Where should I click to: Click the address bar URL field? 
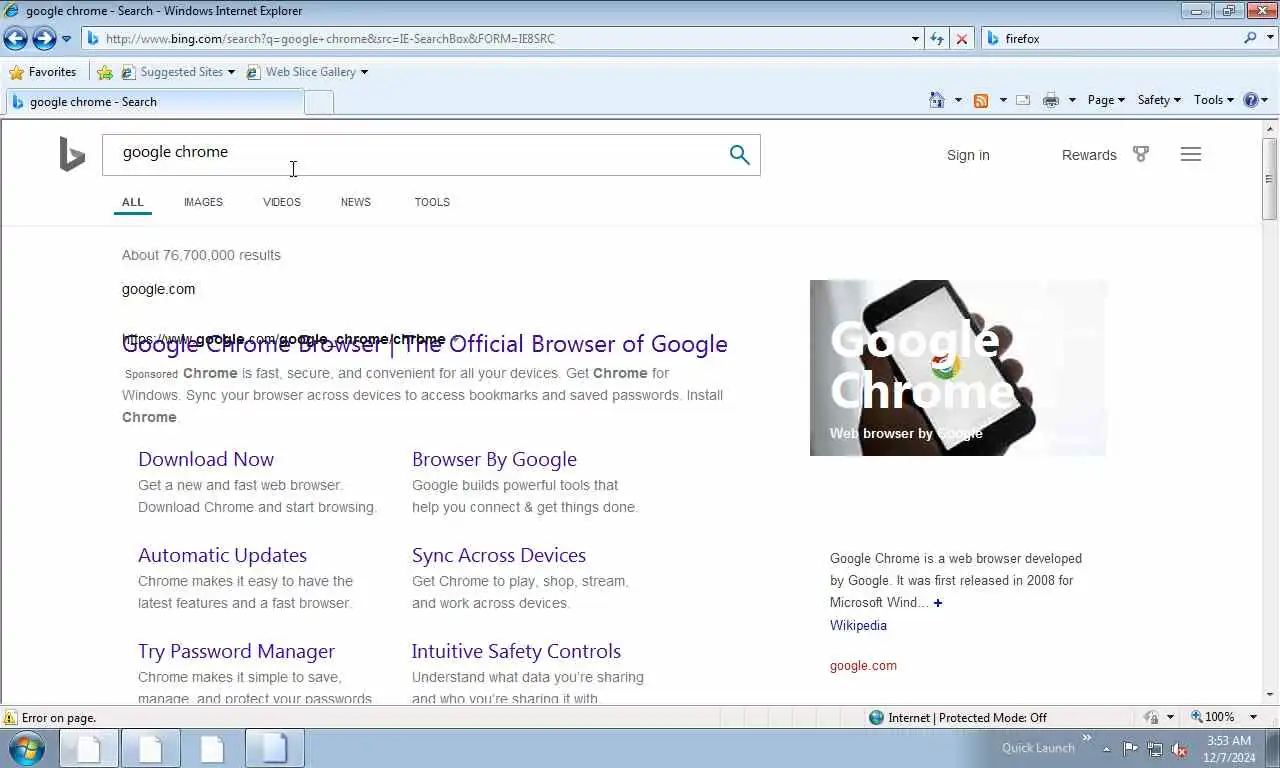(497, 38)
